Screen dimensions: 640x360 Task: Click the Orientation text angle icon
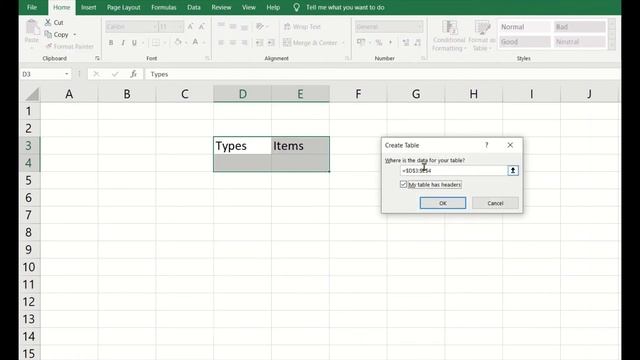tap(260, 27)
